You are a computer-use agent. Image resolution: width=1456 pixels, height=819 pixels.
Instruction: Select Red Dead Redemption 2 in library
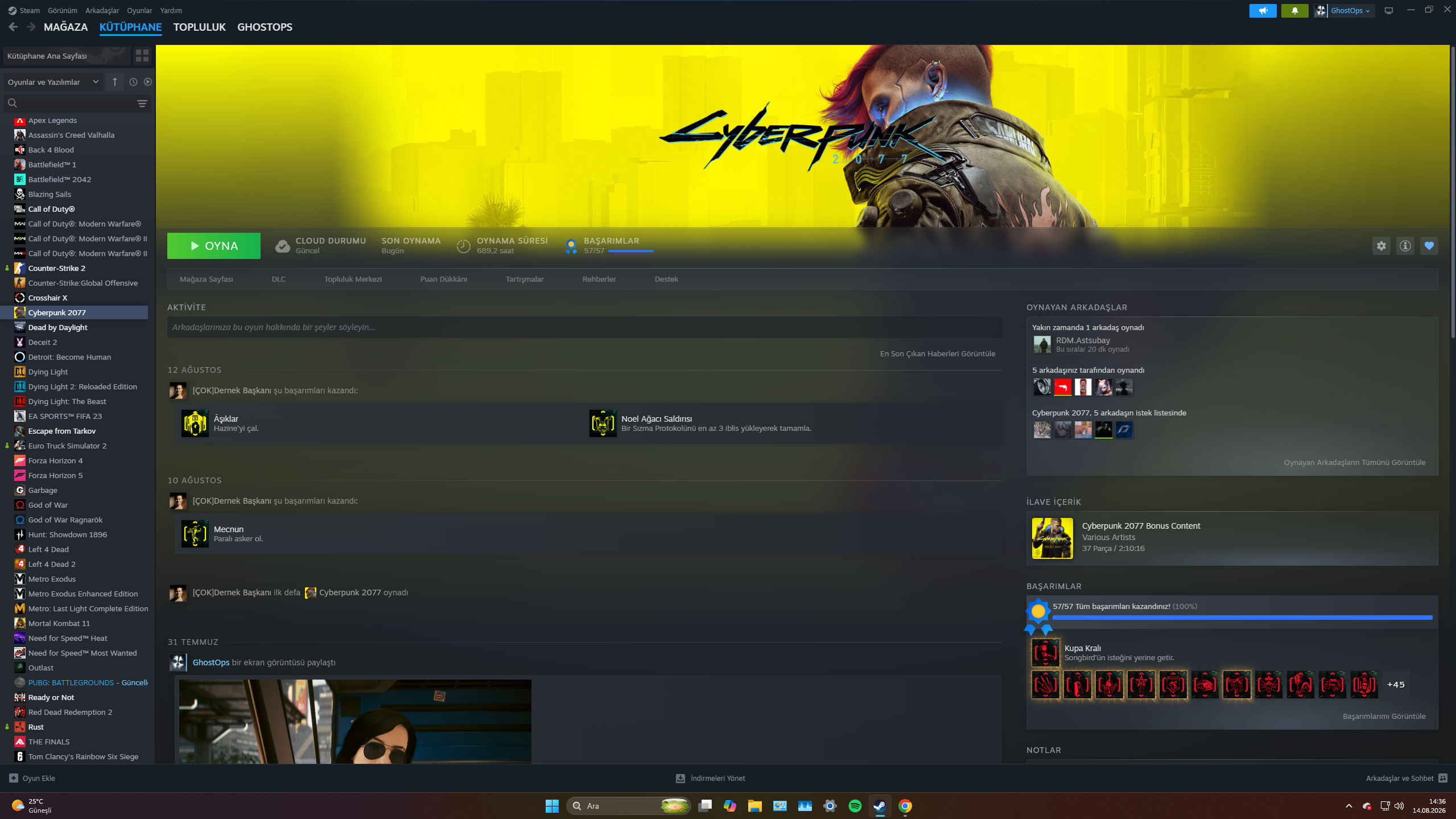[x=75, y=712]
